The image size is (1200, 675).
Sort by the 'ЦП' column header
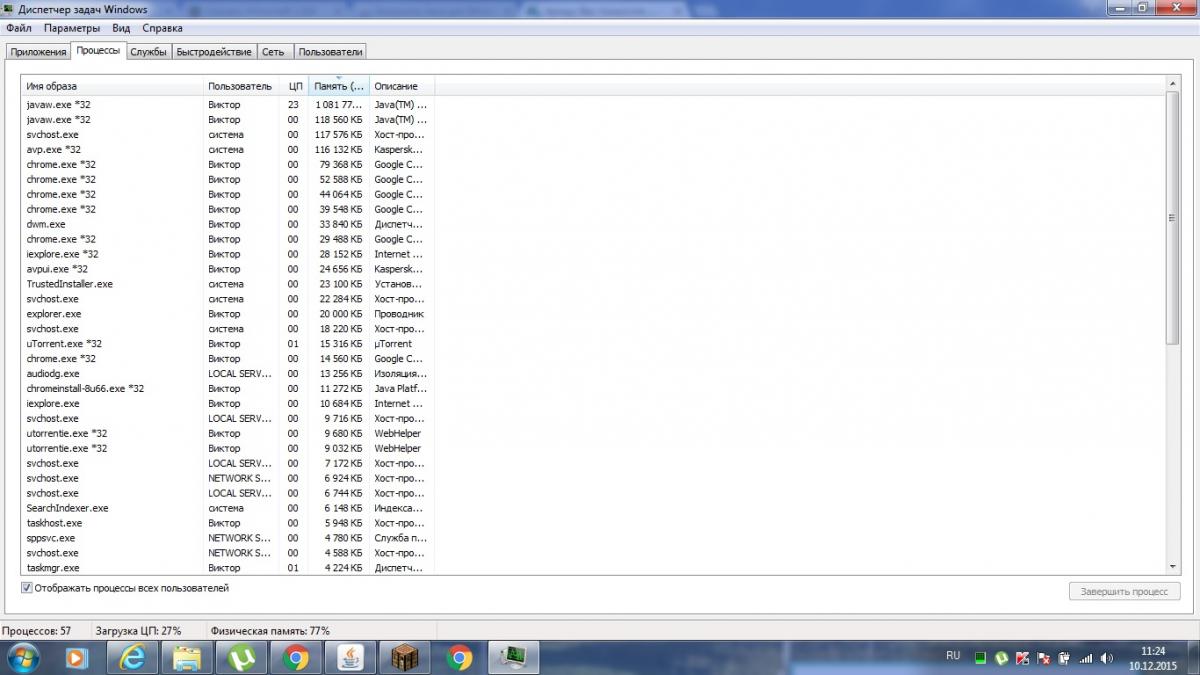coord(293,86)
